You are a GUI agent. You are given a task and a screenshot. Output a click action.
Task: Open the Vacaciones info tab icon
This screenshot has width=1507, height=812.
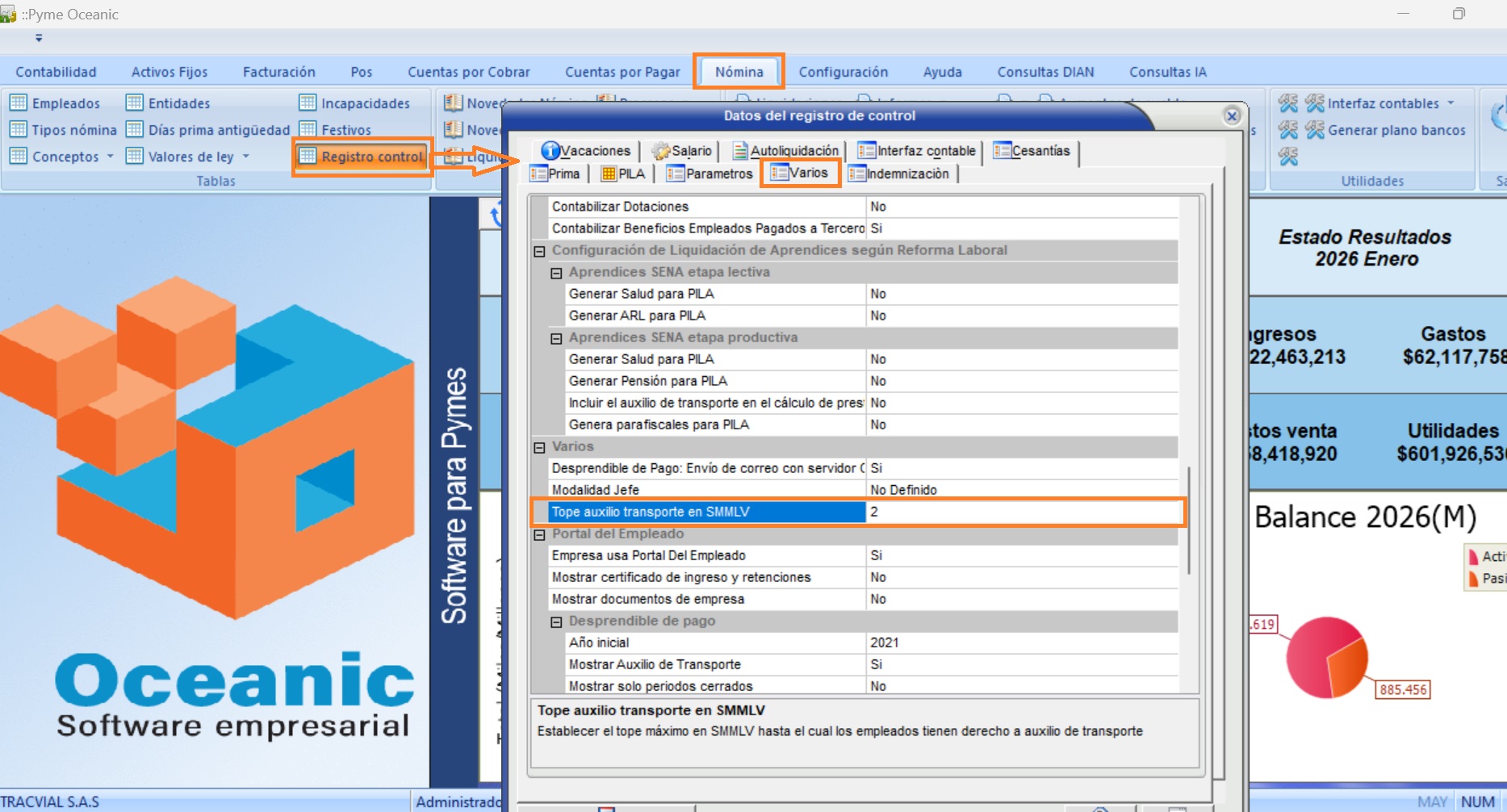click(x=550, y=151)
